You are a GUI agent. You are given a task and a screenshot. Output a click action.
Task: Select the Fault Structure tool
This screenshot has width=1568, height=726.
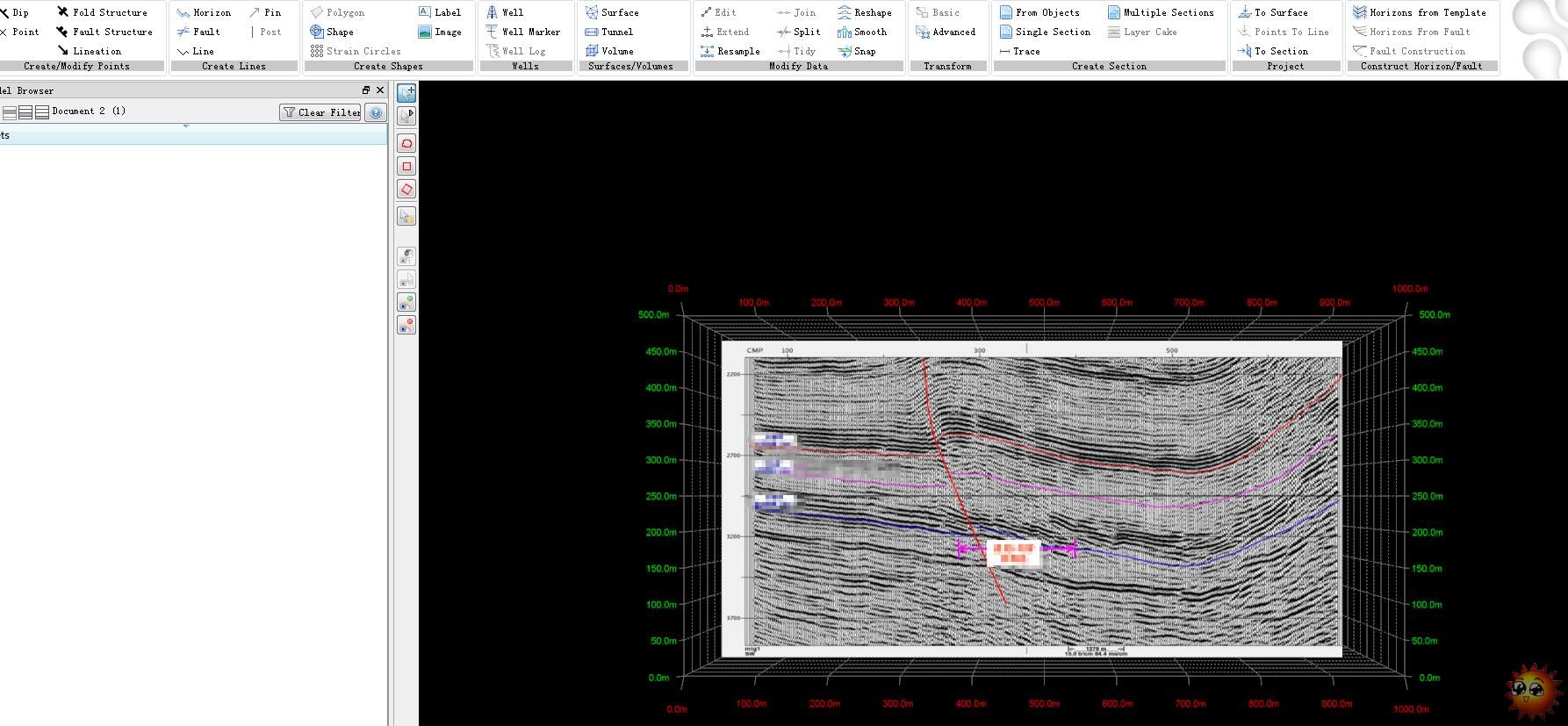pos(104,32)
